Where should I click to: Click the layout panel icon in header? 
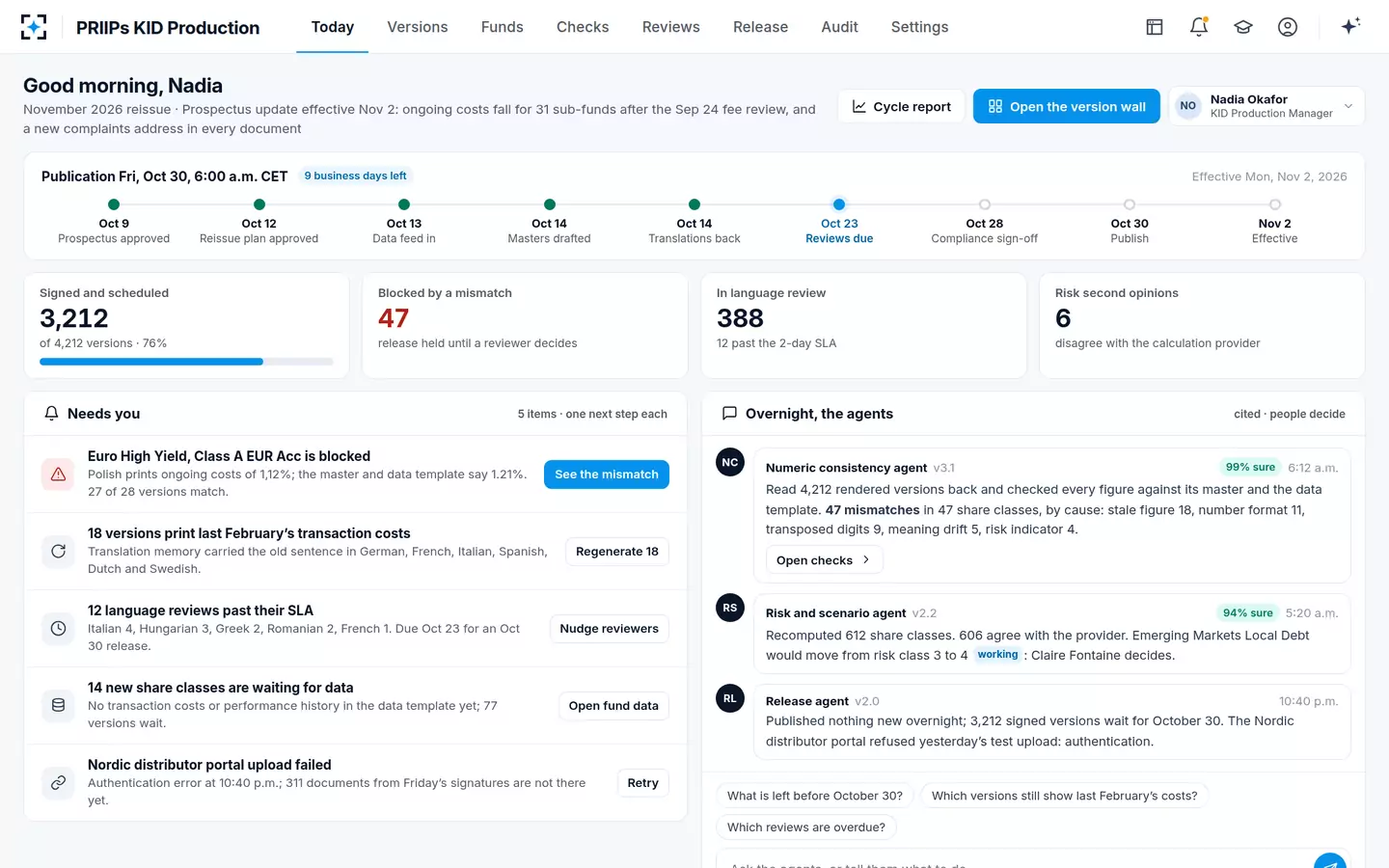[1155, 27]
